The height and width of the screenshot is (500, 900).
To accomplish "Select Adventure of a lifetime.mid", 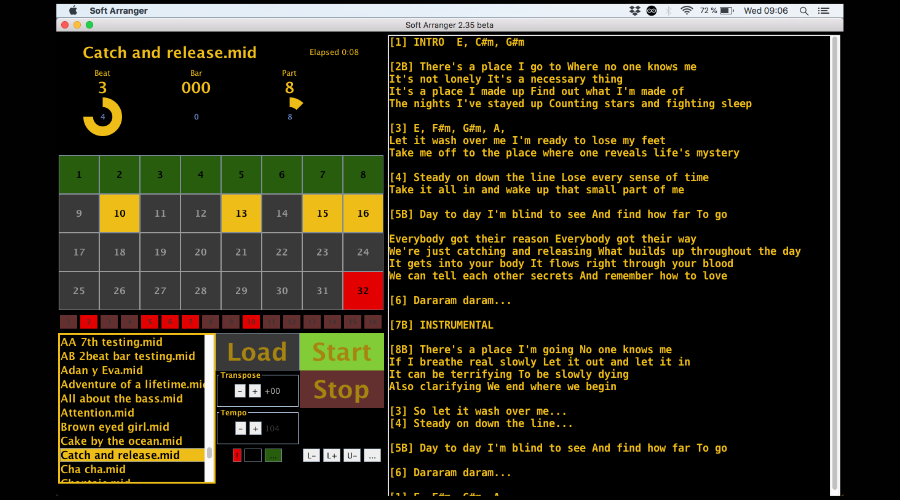I will click(x=132, y=385).
